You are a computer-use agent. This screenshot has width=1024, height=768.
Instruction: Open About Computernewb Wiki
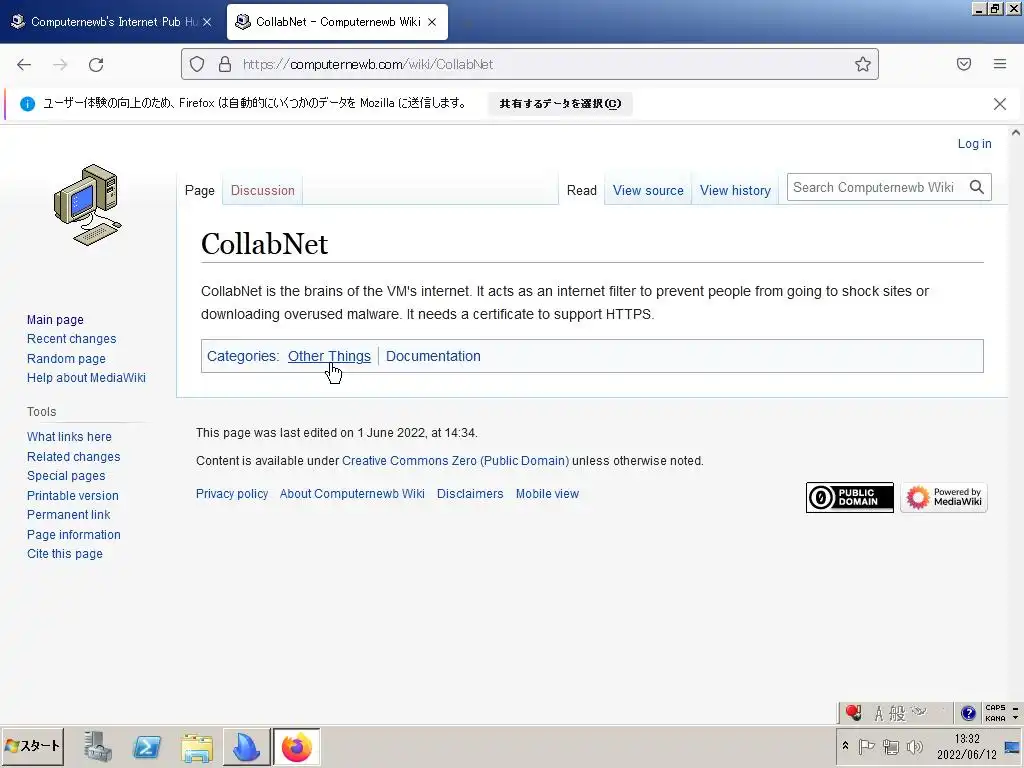click(x=352, y=494)
